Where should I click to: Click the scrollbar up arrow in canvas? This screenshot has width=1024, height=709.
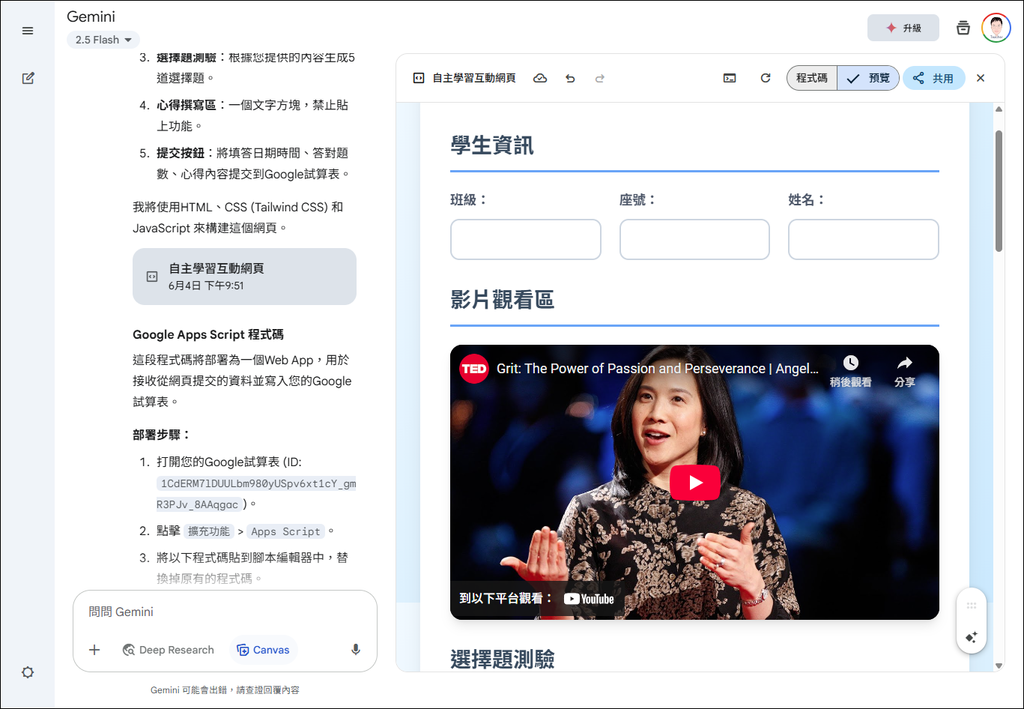pos(999,109)
